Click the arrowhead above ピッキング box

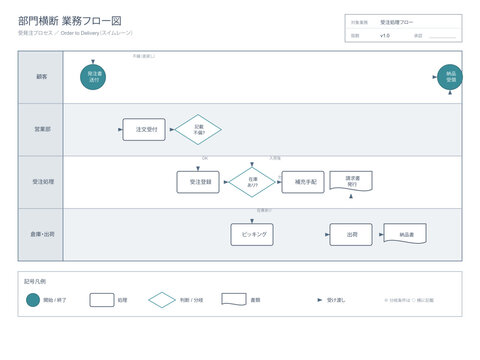(252, 221)
